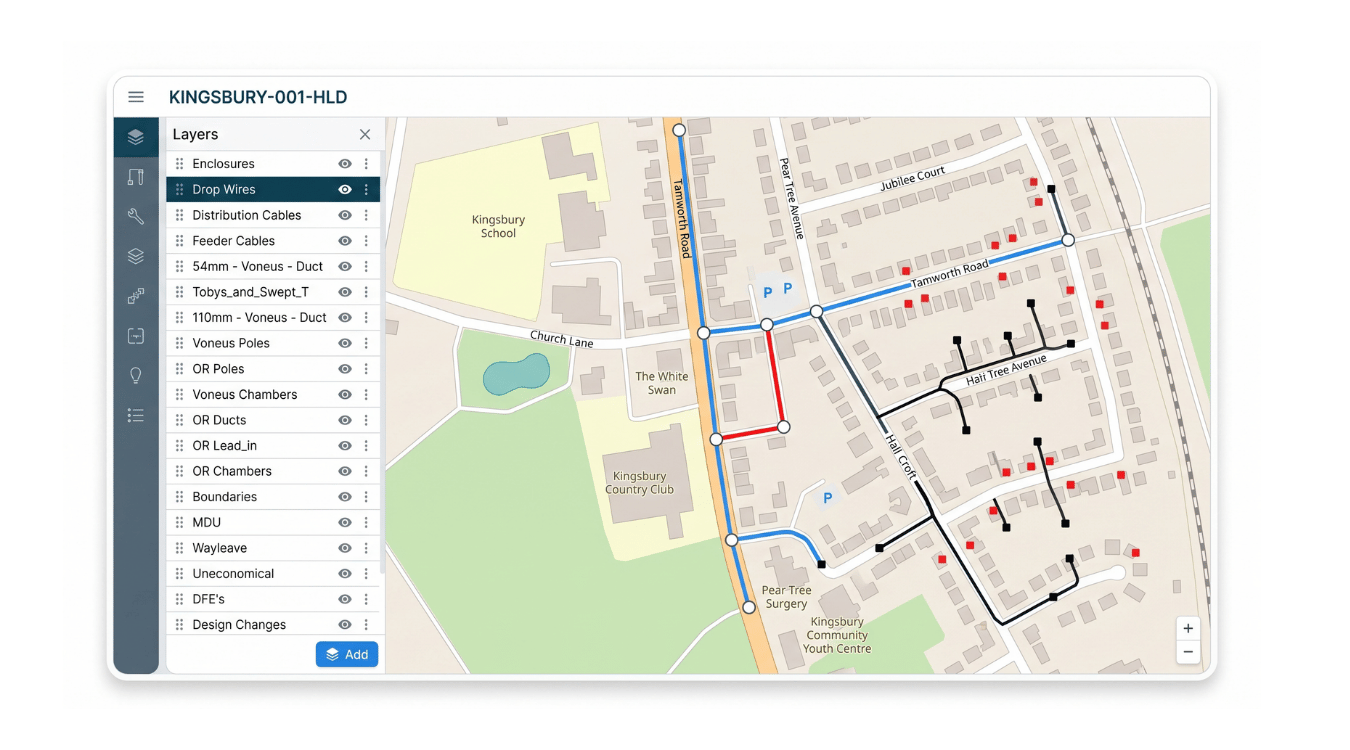Open options menu for Uneconomical layer
1350x750 pixels.
(366, 574)
